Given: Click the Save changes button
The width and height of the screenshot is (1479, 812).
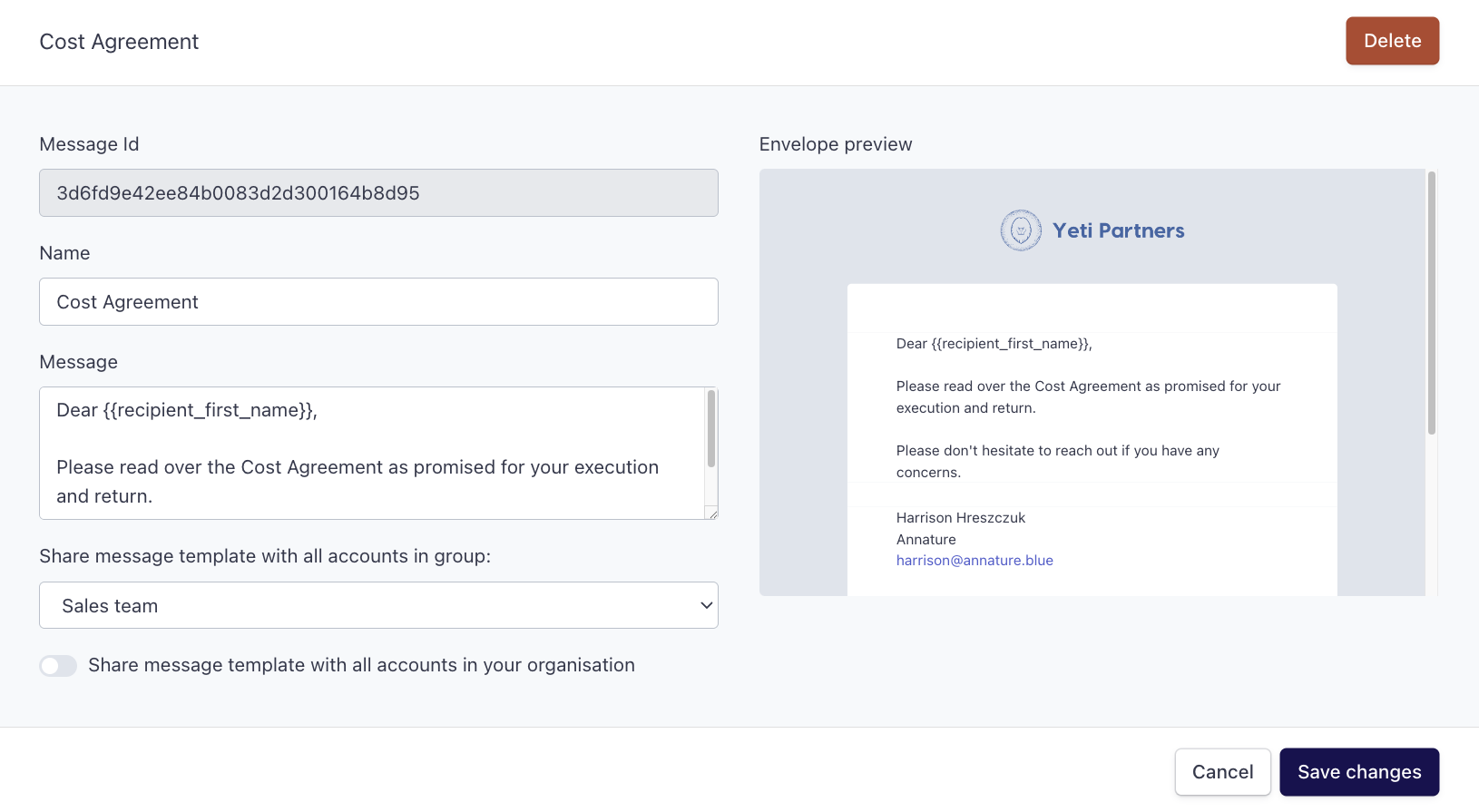Looking at the screenshot, I should click(x=1359, y=772).
